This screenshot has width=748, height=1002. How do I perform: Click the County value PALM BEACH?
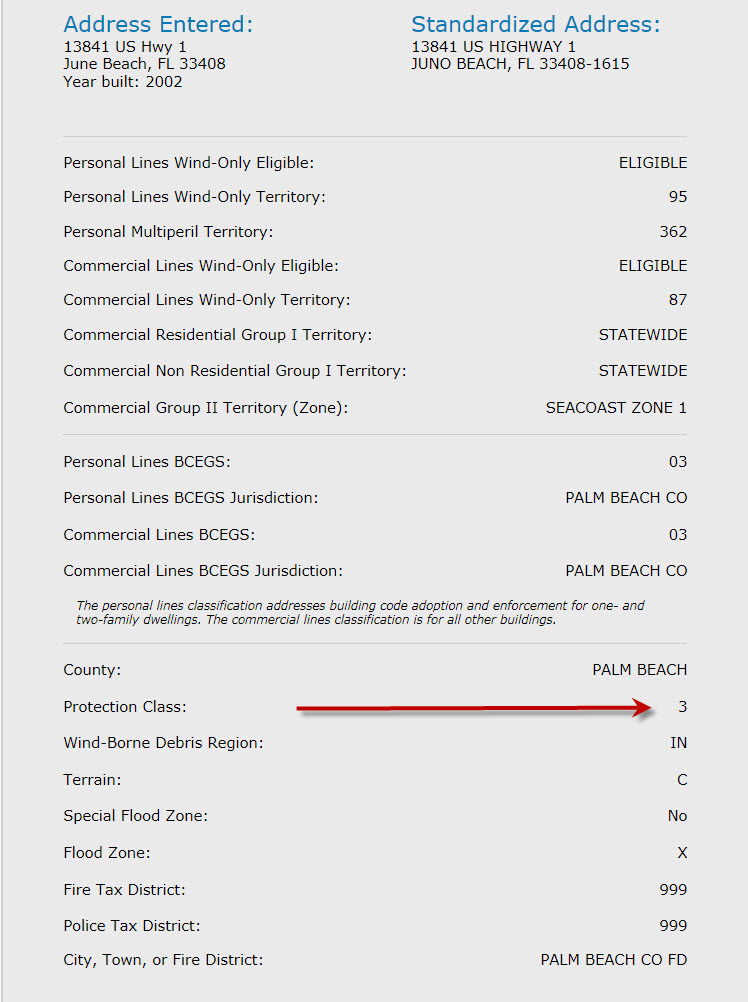640,670
